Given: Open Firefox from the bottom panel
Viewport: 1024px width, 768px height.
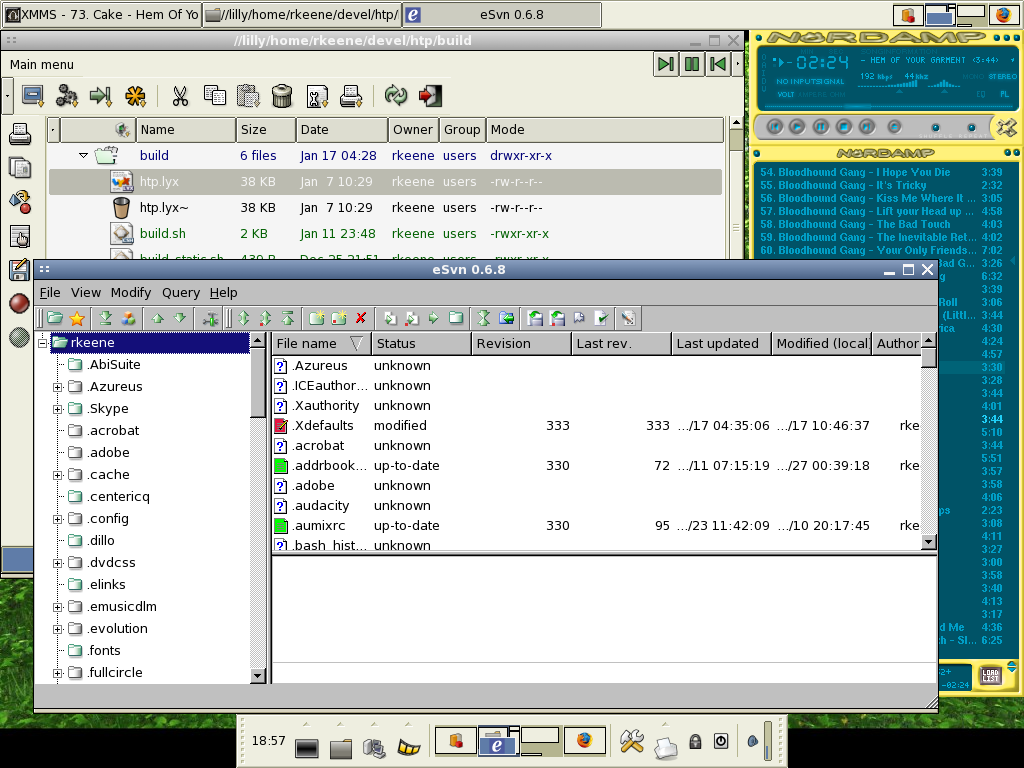Looking at the screenshot, I should pyautogui.click(x=584, y=741).
